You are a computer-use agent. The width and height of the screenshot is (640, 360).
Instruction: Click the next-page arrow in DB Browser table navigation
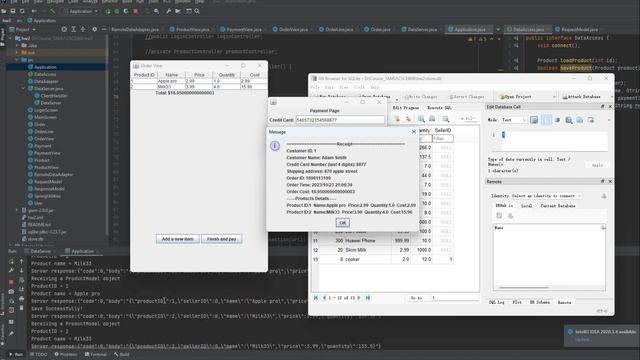359,298
